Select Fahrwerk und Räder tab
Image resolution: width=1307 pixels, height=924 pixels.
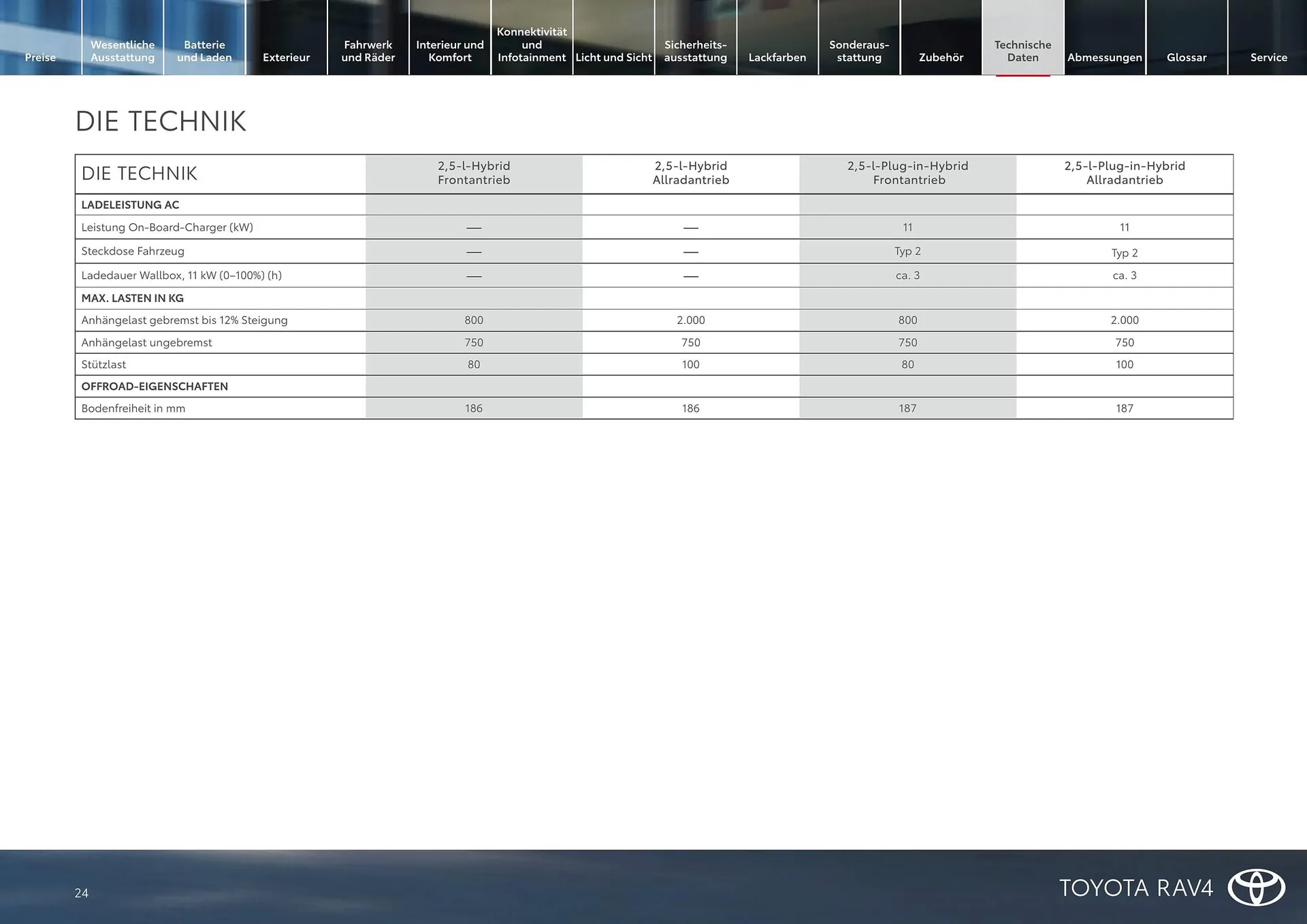pyautogui.click(x=368, y=51)
